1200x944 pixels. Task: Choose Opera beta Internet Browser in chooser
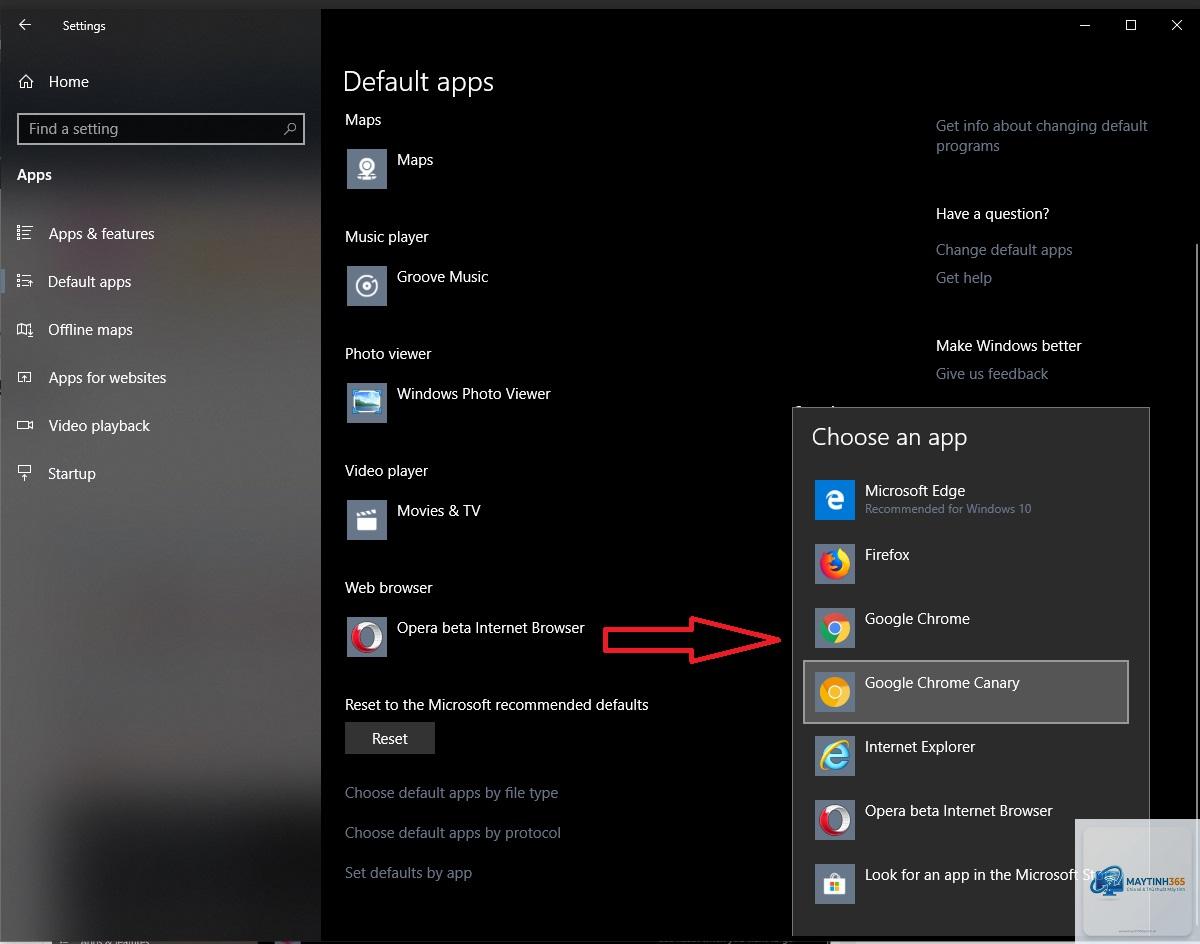(x=958, y=810)
